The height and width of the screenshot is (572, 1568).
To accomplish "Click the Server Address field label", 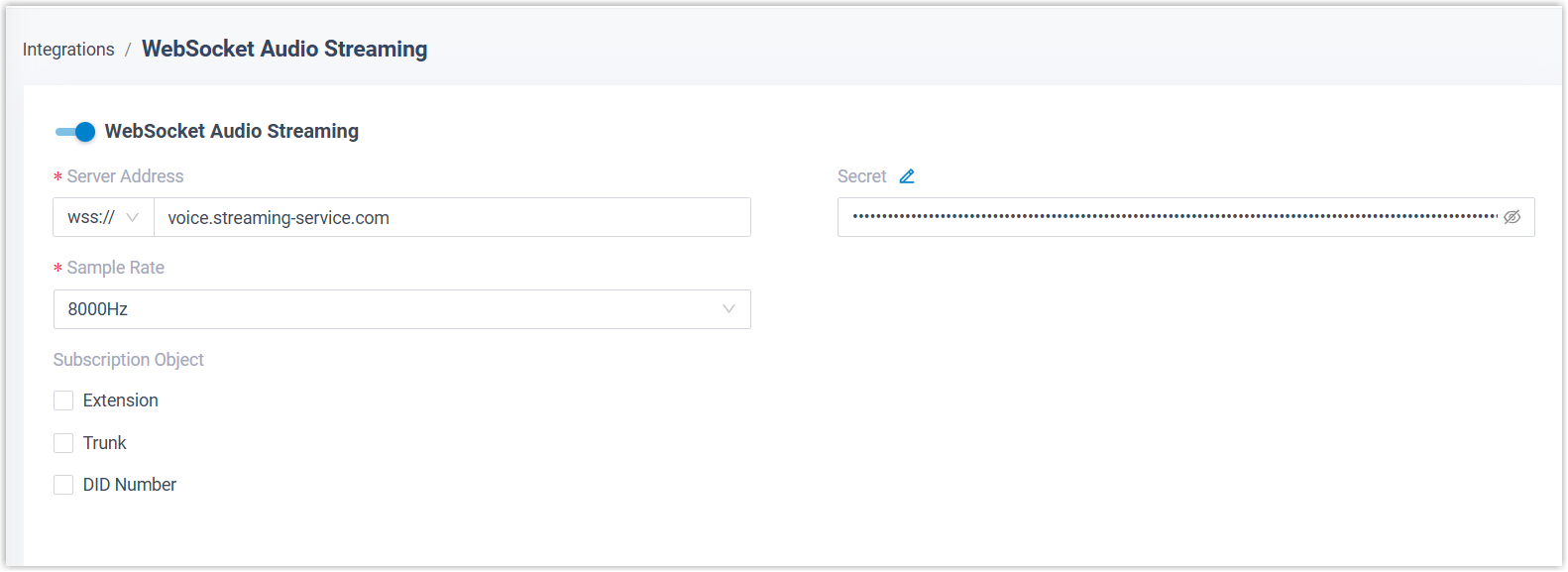I will tap(125, 176).
